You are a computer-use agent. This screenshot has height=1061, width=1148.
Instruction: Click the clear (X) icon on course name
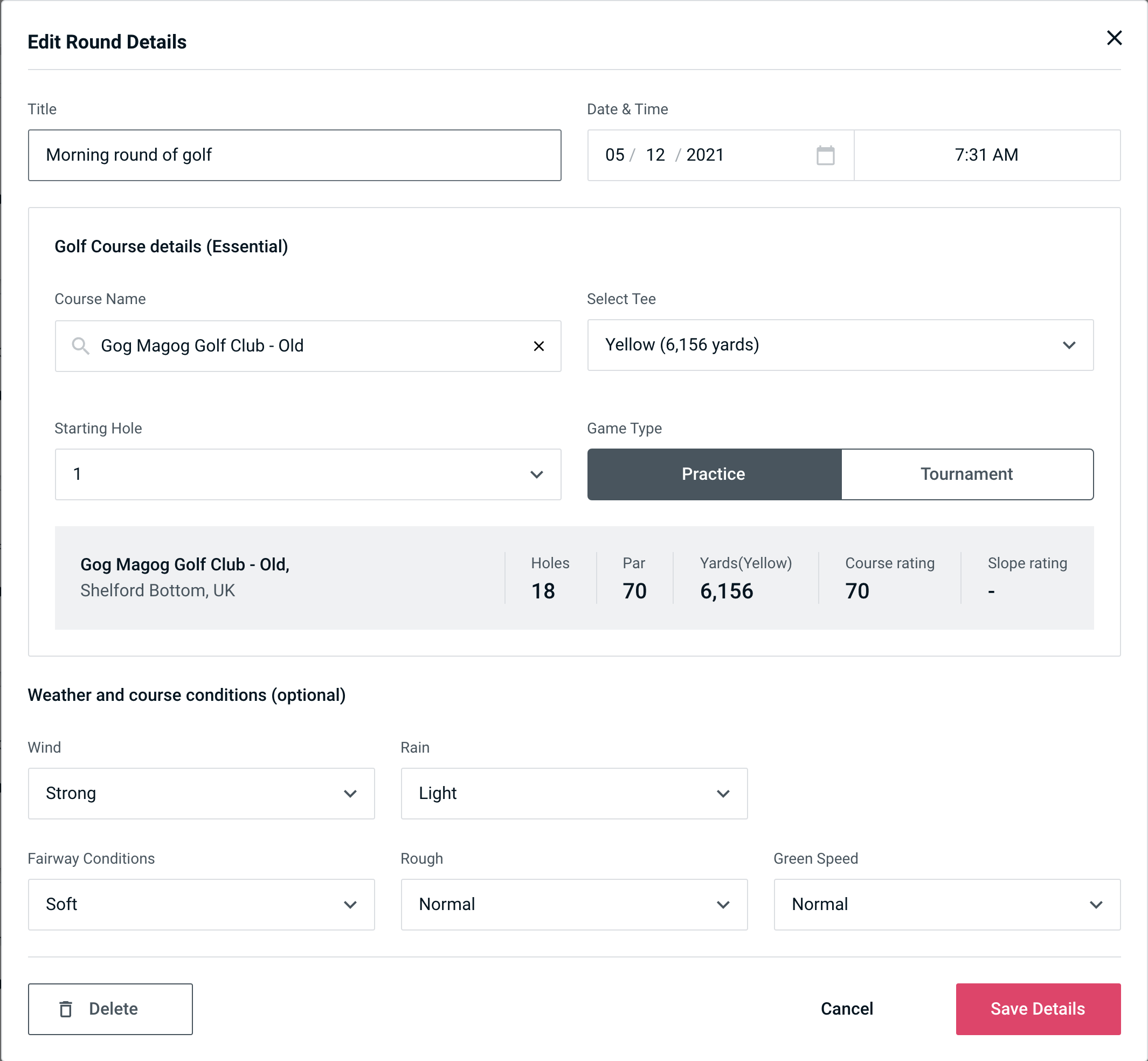point(539,346)
